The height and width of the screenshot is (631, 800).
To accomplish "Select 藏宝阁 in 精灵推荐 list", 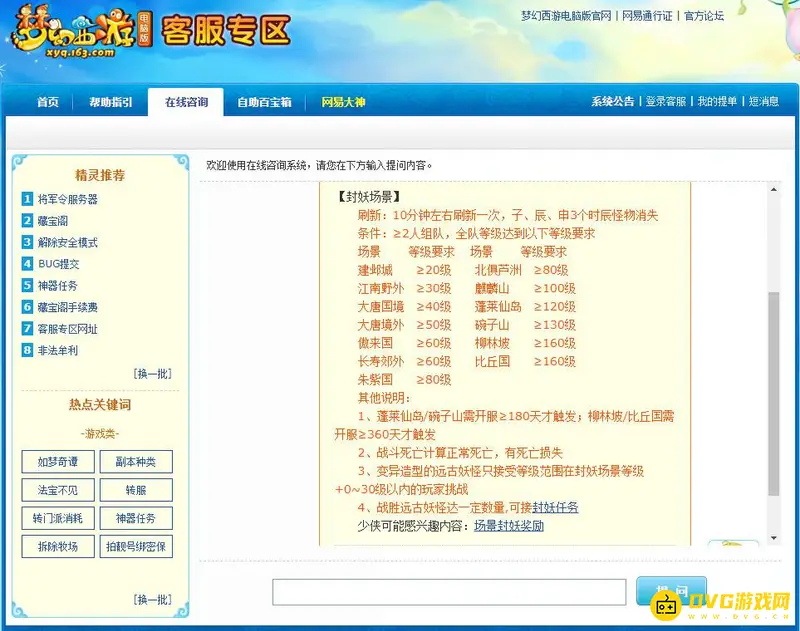I will [53, 221].
